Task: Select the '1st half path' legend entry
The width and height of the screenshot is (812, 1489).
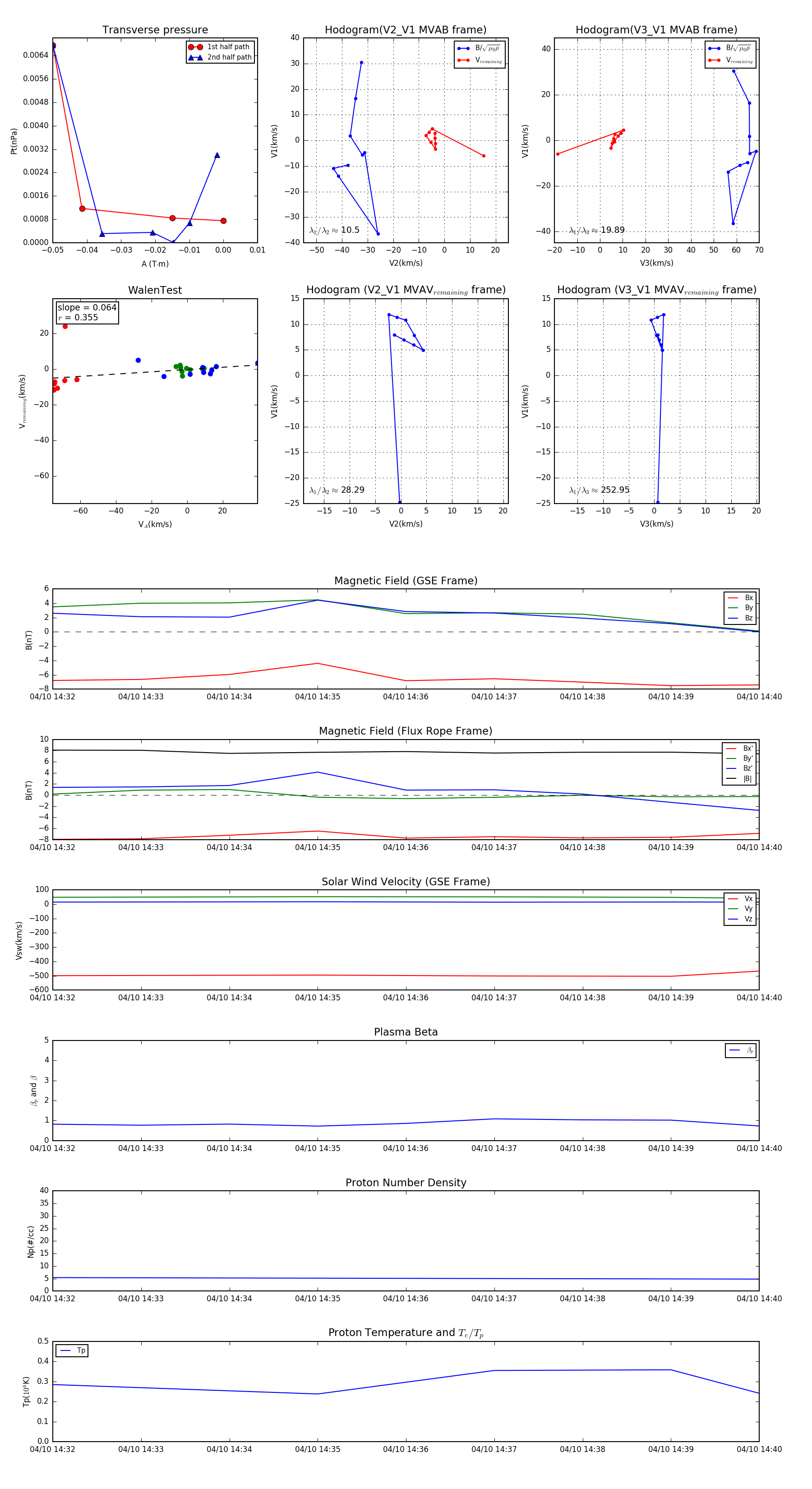Action: click(220, 47)
